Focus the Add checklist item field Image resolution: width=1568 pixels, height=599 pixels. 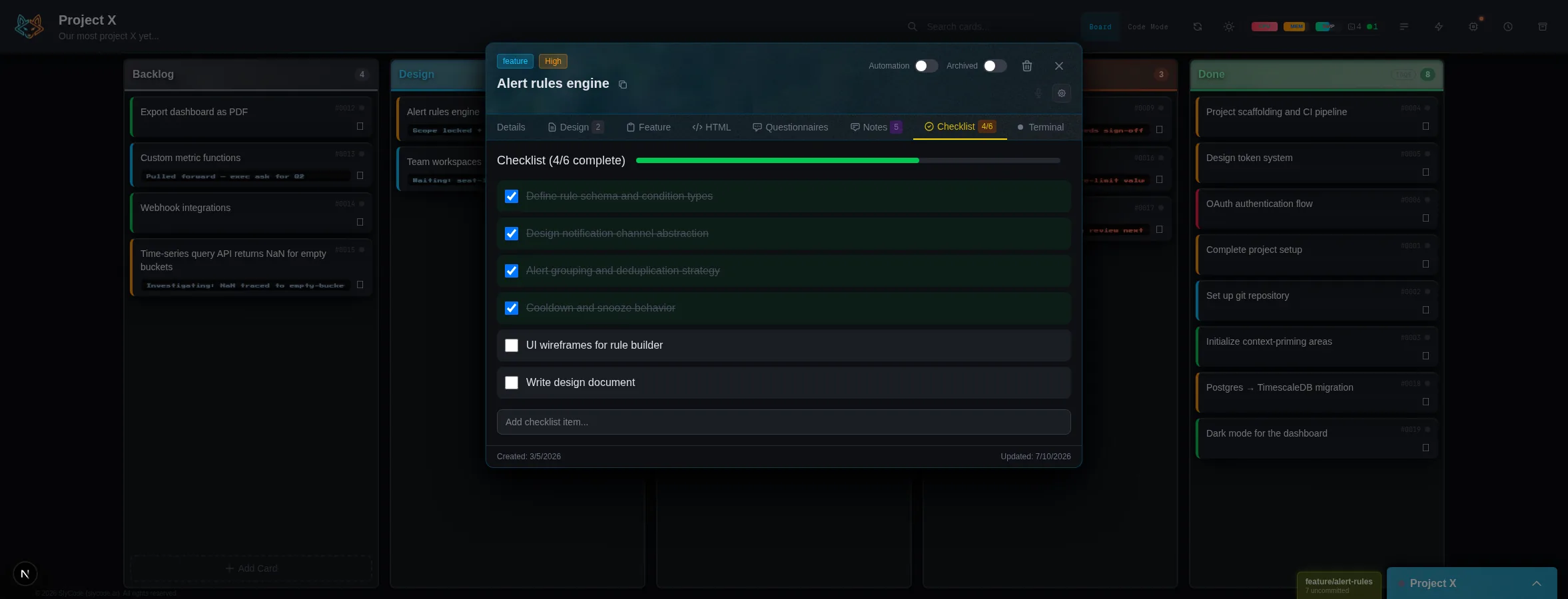[x=784, y=422]
